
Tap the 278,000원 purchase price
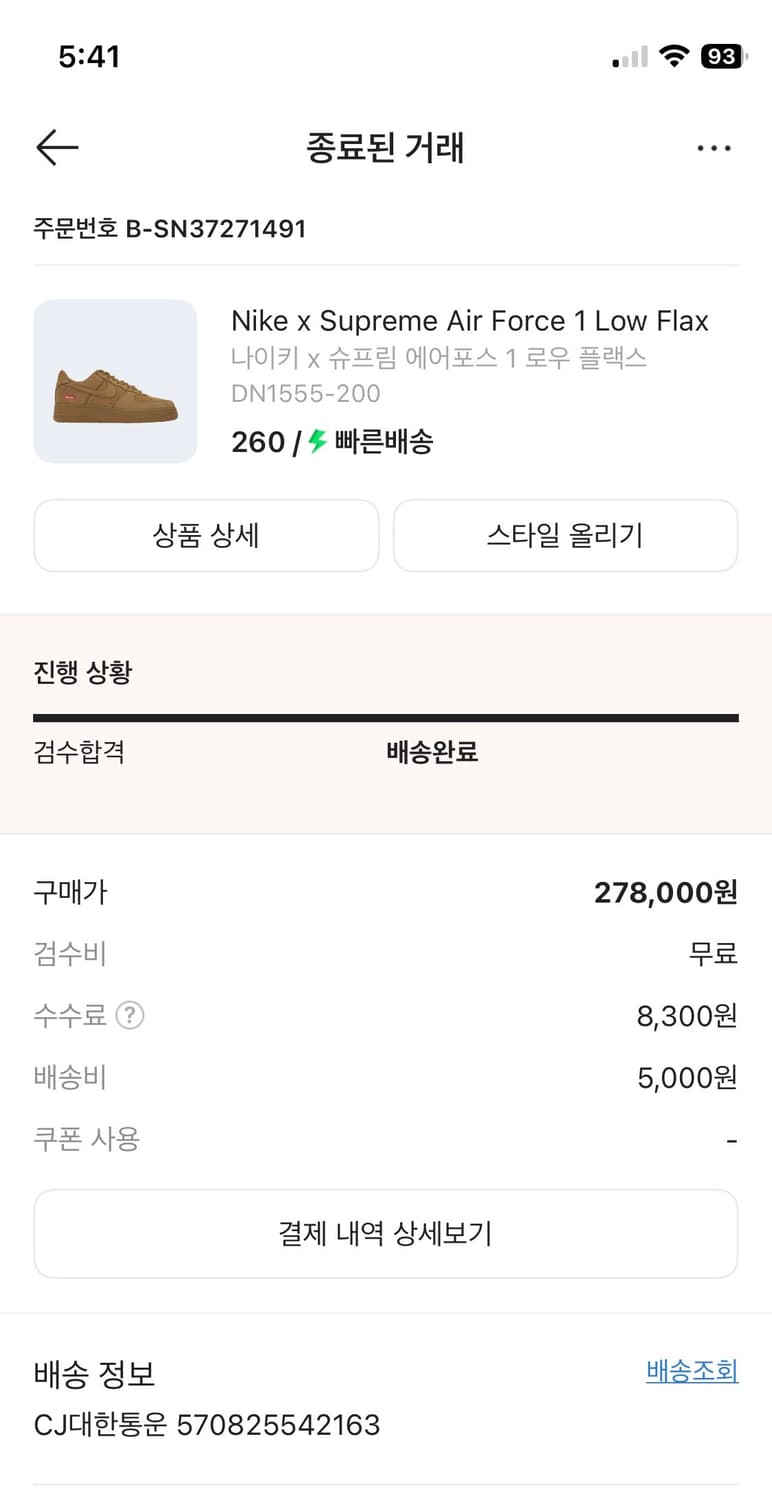[665, 892]
